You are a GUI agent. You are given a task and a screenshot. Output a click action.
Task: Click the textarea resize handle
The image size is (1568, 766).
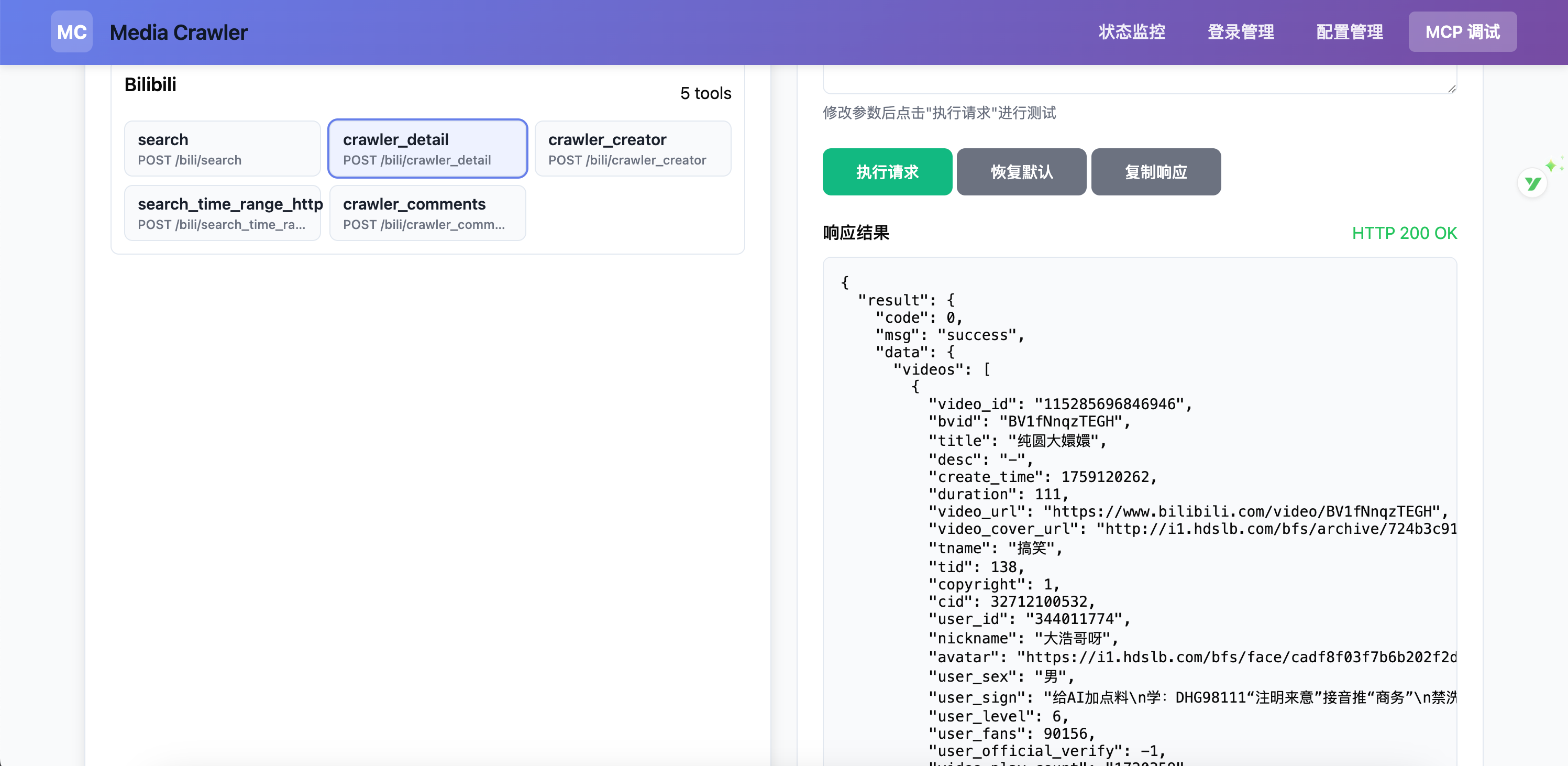[1452, 89]
